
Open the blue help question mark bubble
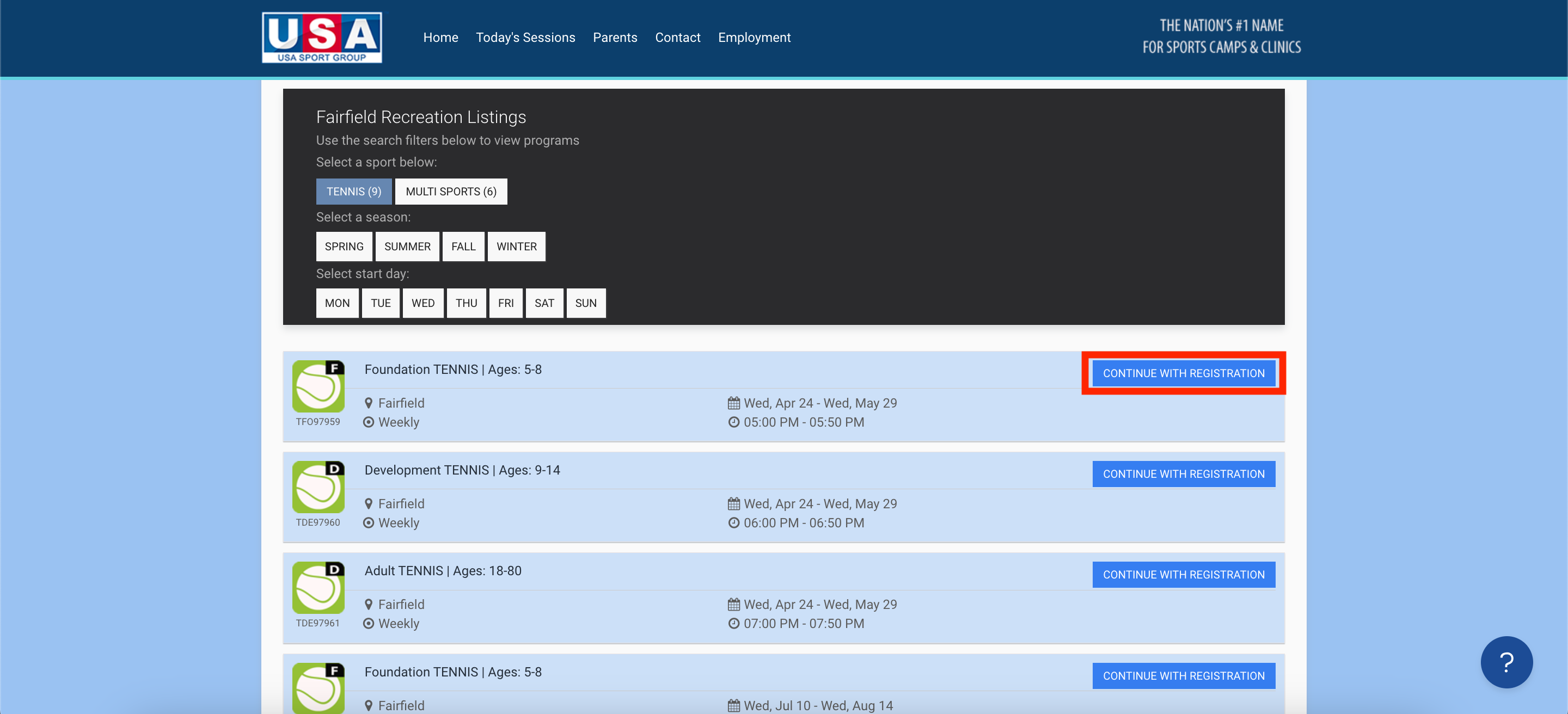tap(1506, 662)
